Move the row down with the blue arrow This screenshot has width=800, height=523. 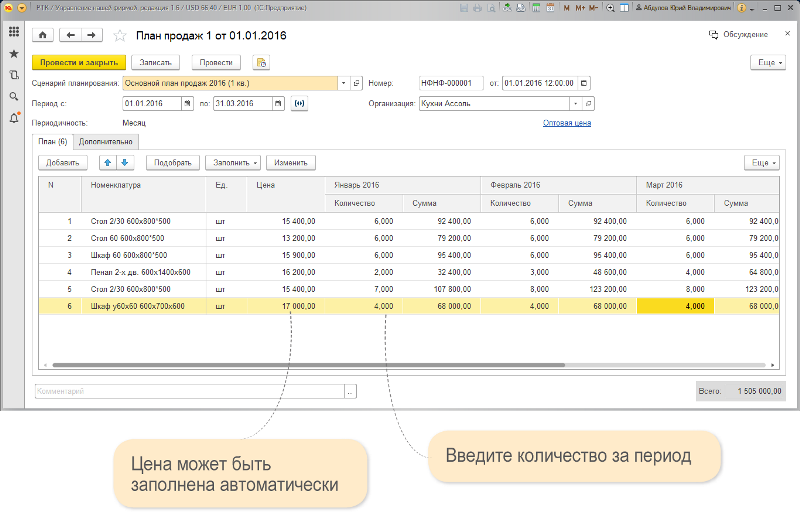[124, 163]
